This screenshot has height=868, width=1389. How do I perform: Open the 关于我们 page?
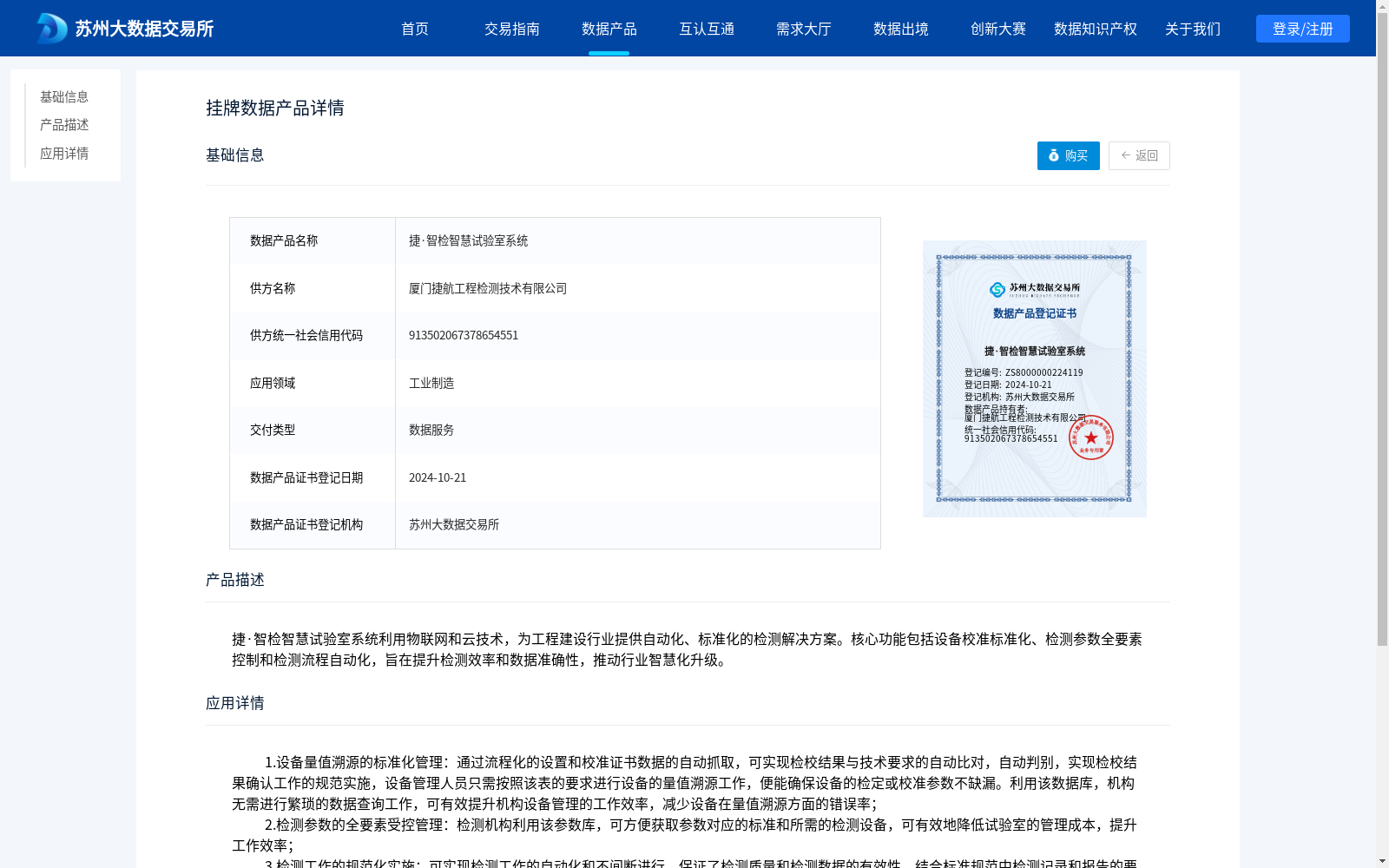coord(1193,29)
